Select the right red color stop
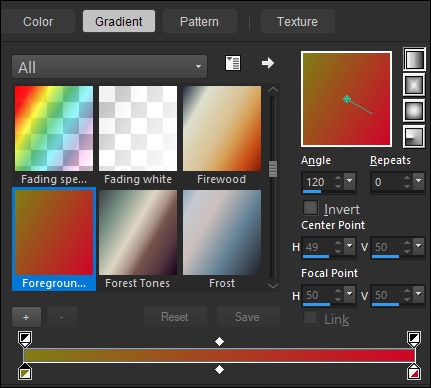Viewport: 431px width, 388px height. point(414,372)
